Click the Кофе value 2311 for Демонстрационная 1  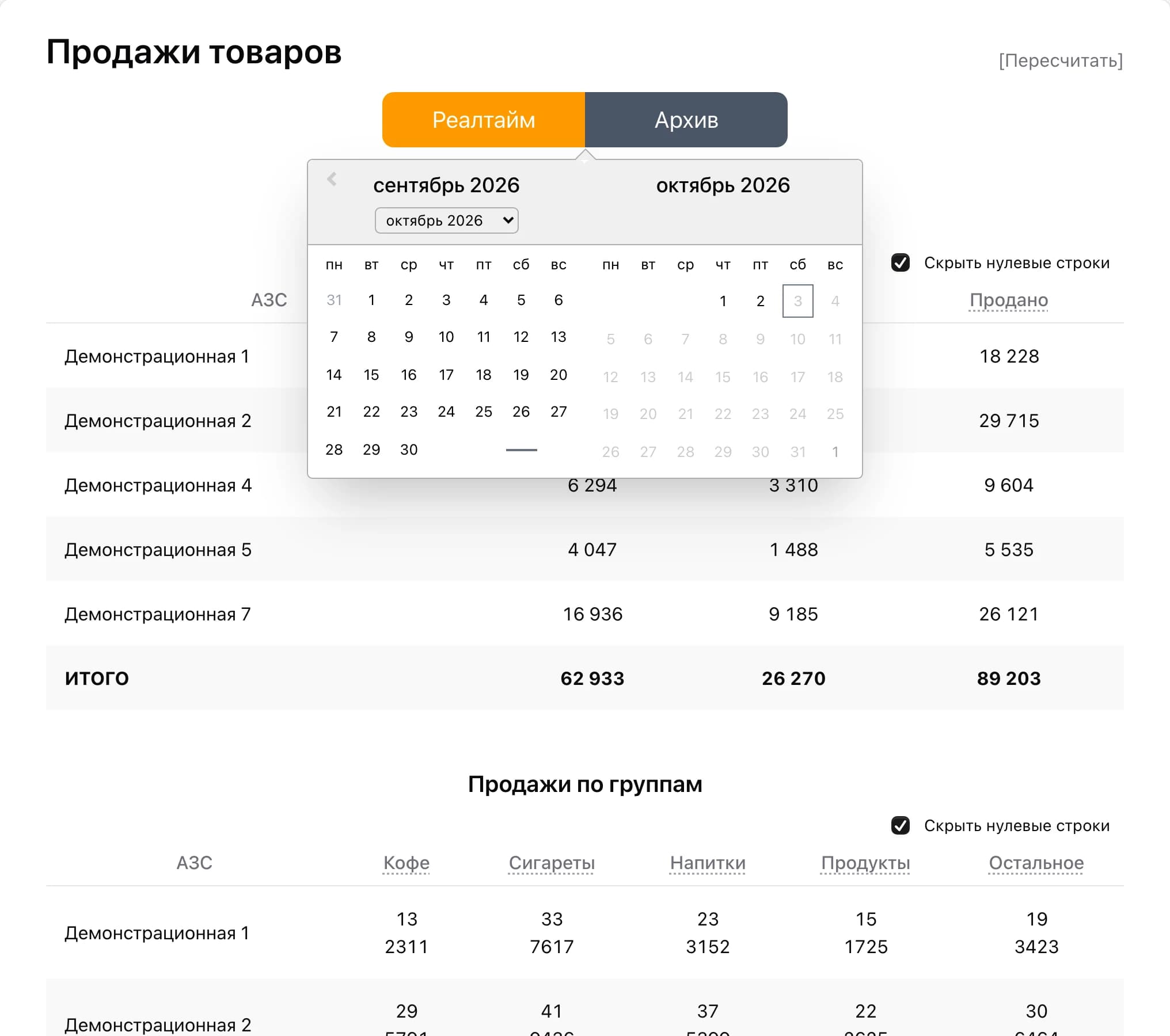407,947
